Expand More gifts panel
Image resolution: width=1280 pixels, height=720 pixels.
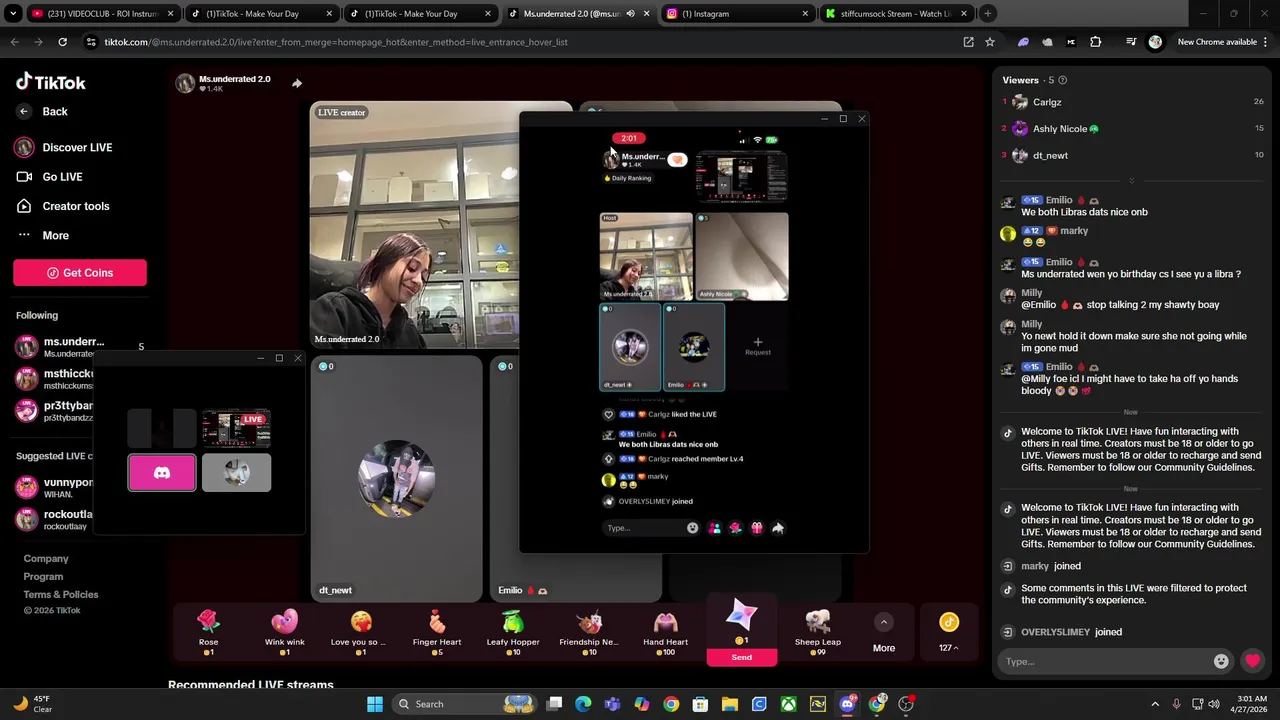point(884,633)
